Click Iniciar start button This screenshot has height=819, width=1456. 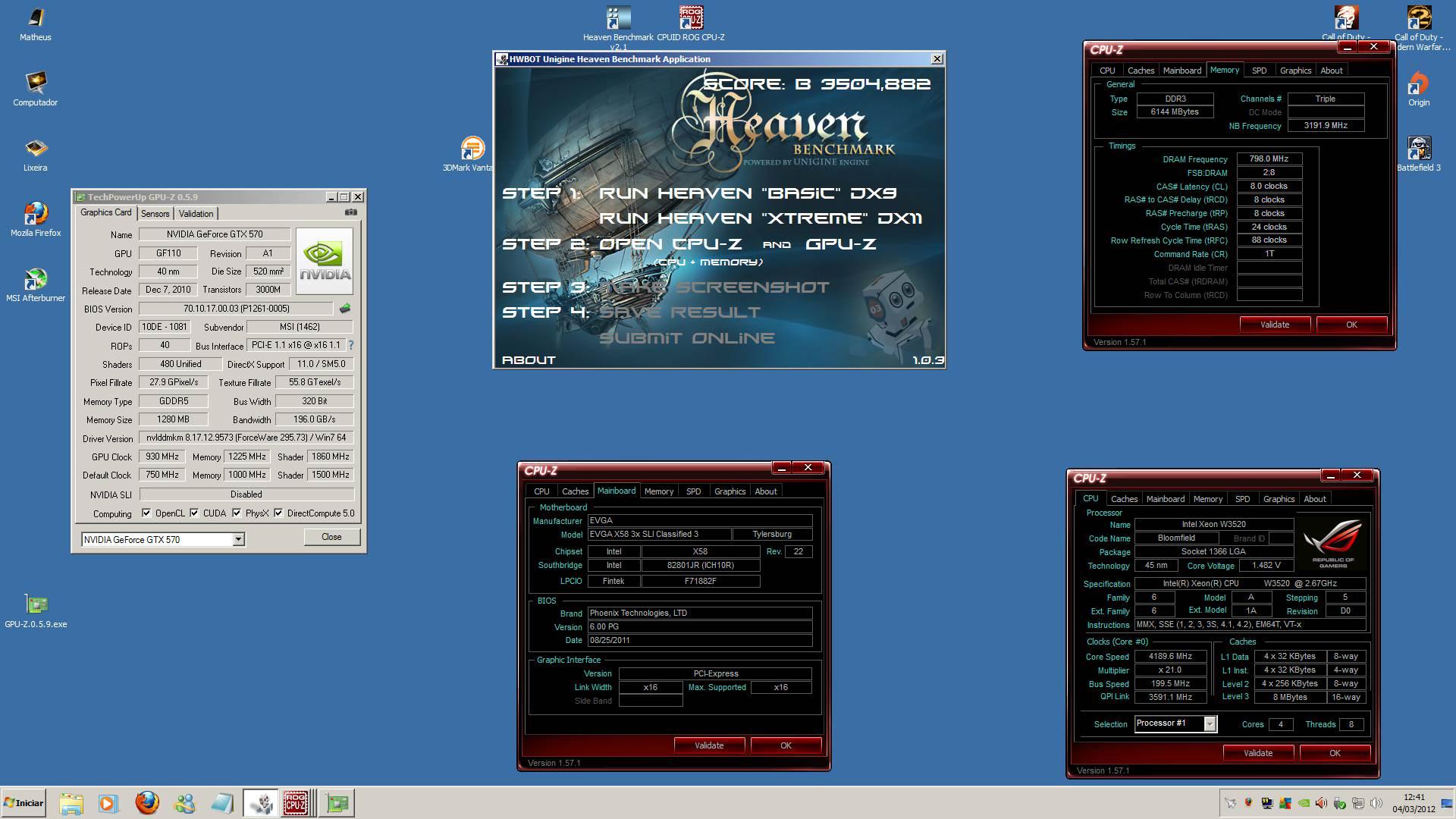[24, 803]
